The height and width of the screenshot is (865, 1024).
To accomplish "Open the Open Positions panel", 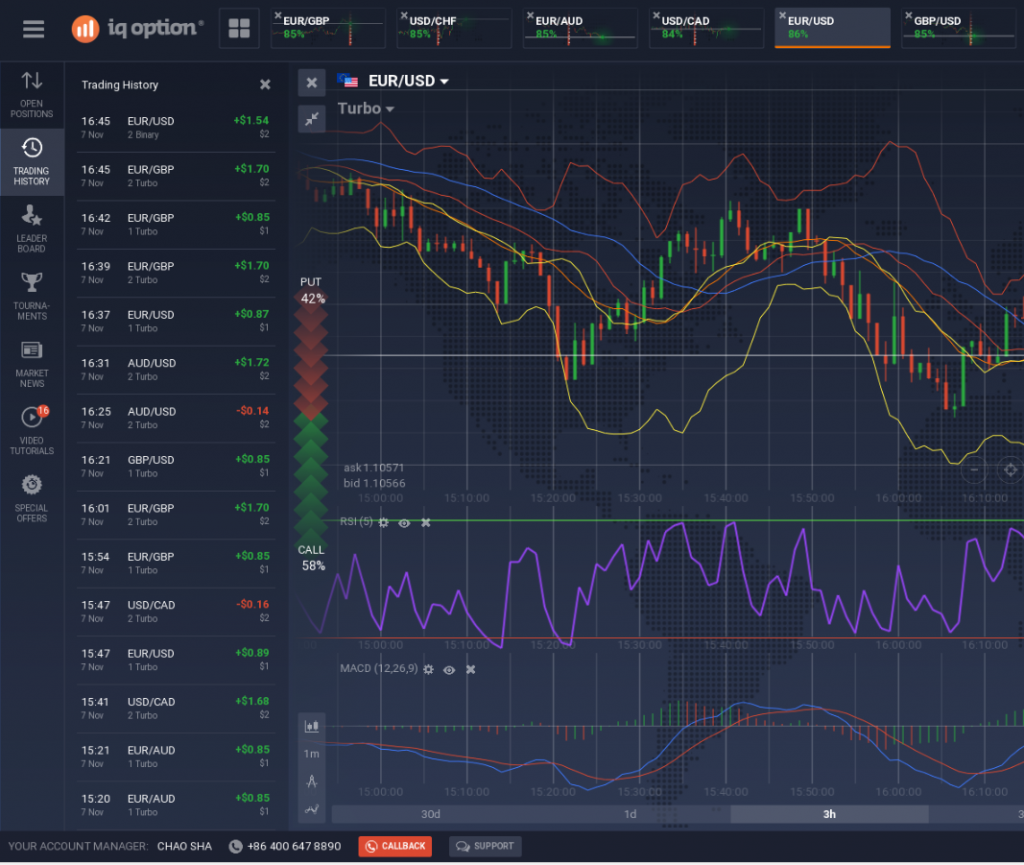I will click(x=32, y=94).
